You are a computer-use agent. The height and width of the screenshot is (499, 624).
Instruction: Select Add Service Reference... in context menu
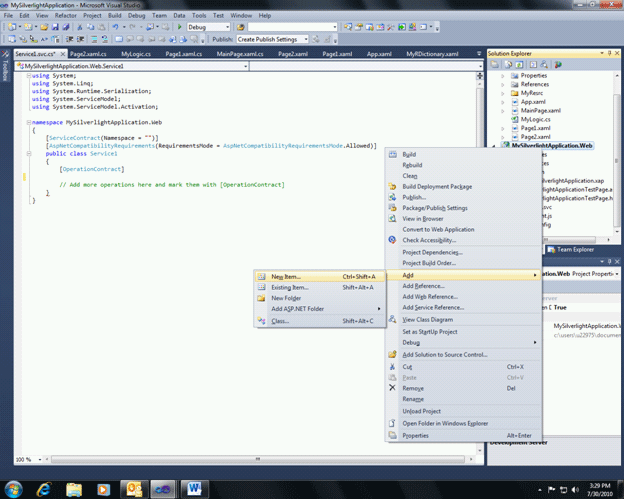(x=433, y=308)
